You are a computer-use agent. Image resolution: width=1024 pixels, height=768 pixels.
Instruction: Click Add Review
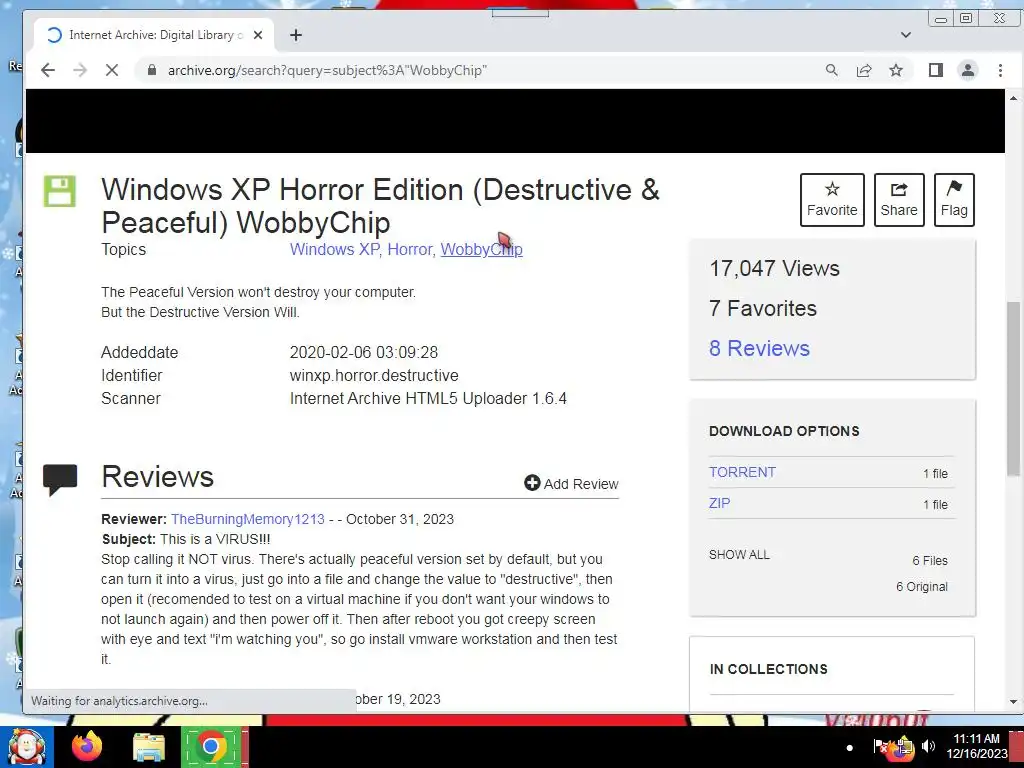[x=571, y=484]
